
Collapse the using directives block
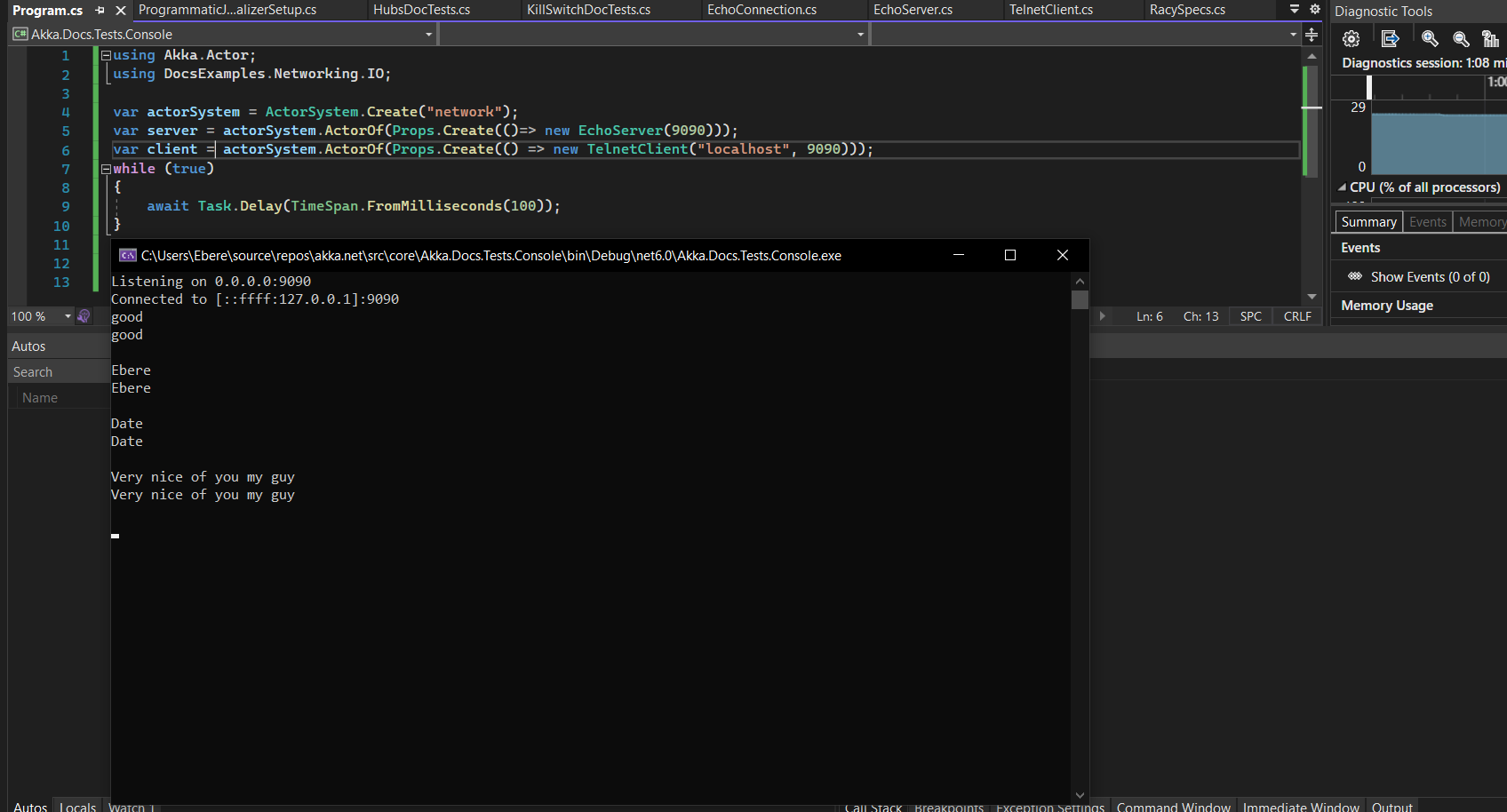(106, 55)
